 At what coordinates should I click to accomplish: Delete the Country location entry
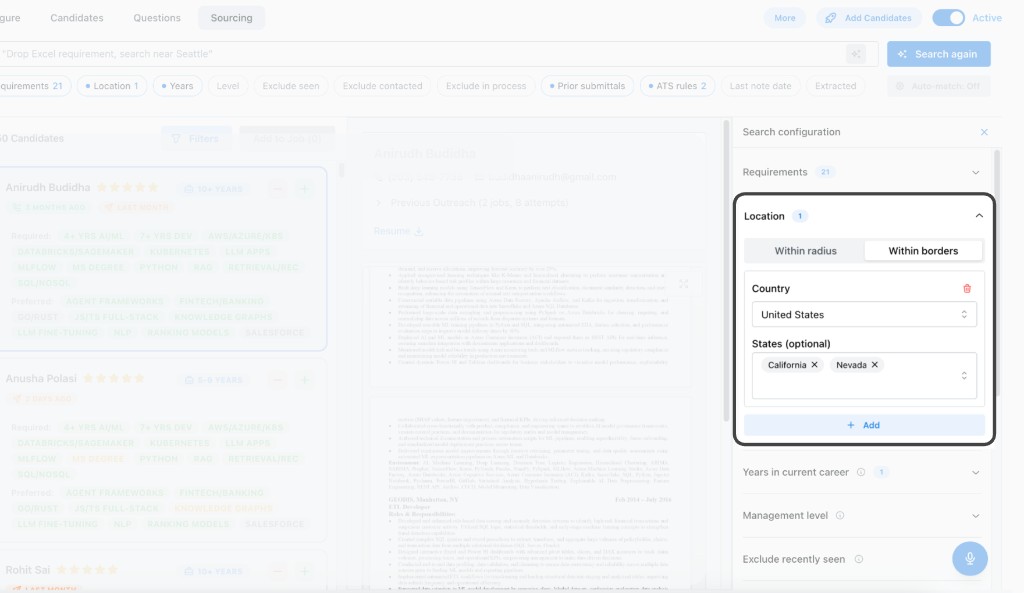(x=967, y=289)
